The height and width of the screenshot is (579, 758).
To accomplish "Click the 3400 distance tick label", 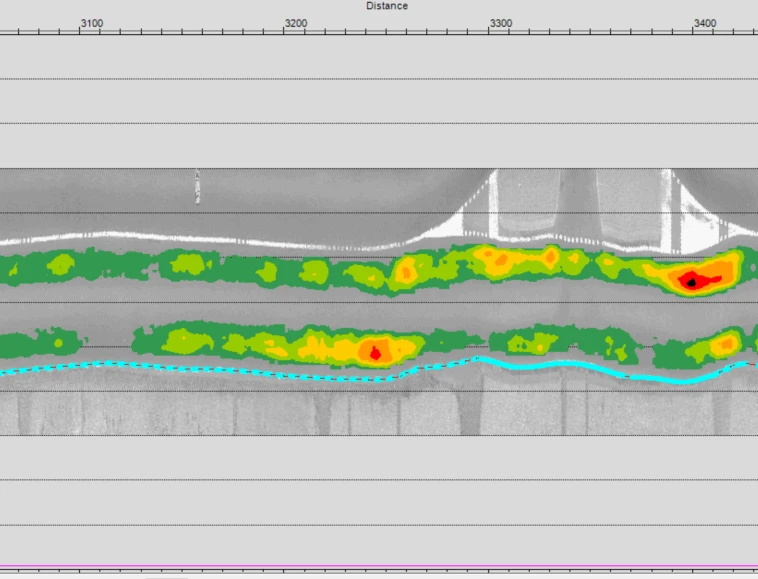I will coord(704,23).
